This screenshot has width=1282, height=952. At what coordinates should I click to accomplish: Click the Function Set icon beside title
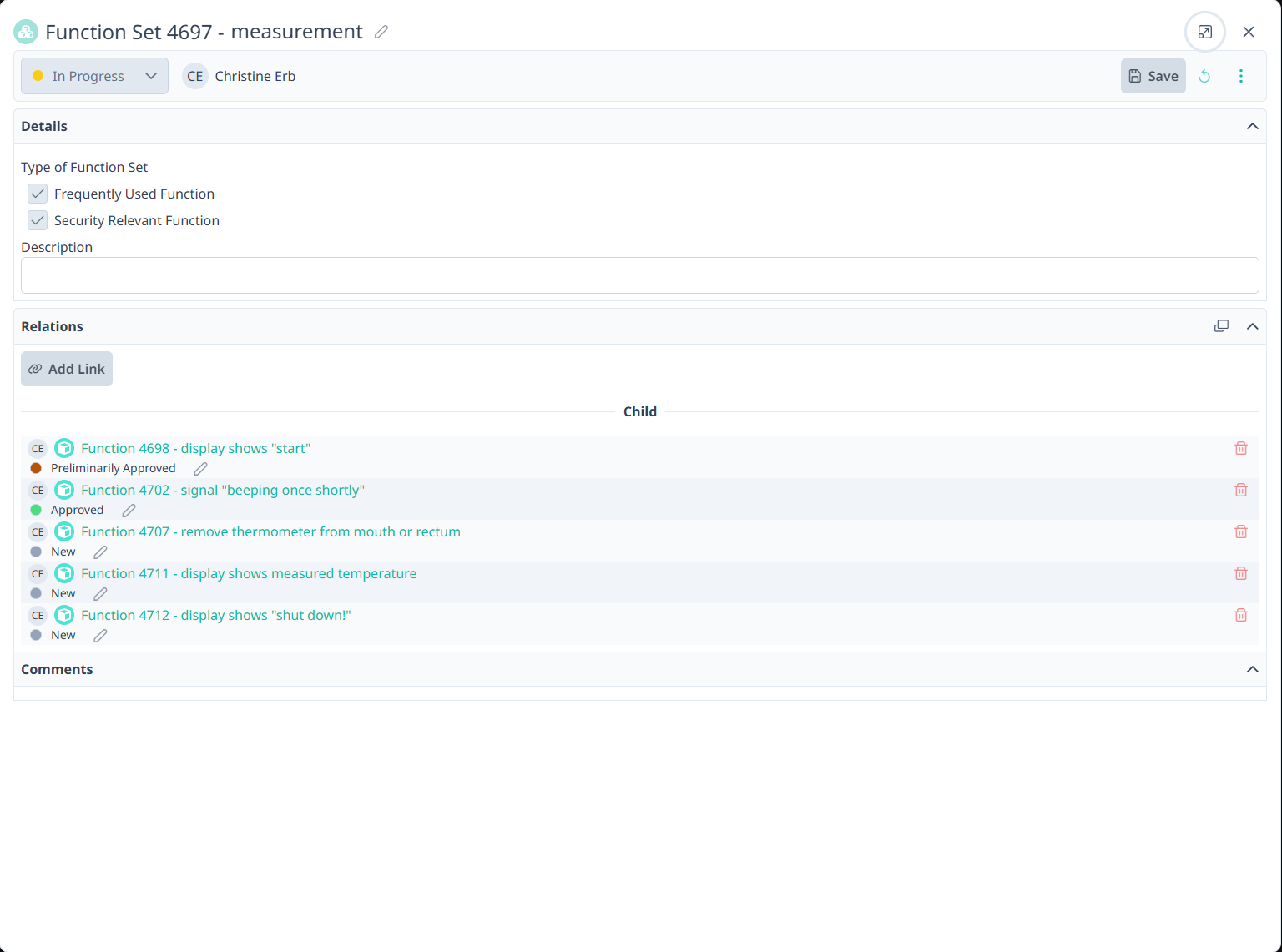click(x=26, y=32)
